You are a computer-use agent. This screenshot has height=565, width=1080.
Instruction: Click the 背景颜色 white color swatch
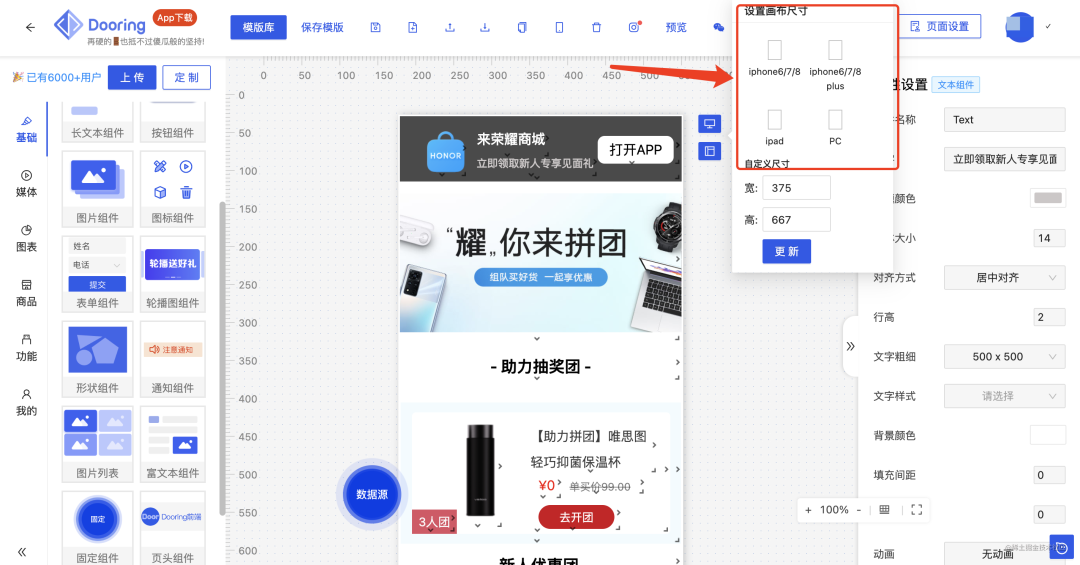[1048, 435]
